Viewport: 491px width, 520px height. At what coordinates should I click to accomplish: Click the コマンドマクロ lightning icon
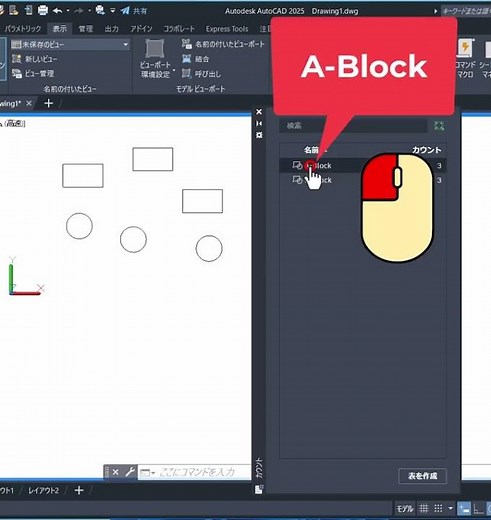point(465,48)
